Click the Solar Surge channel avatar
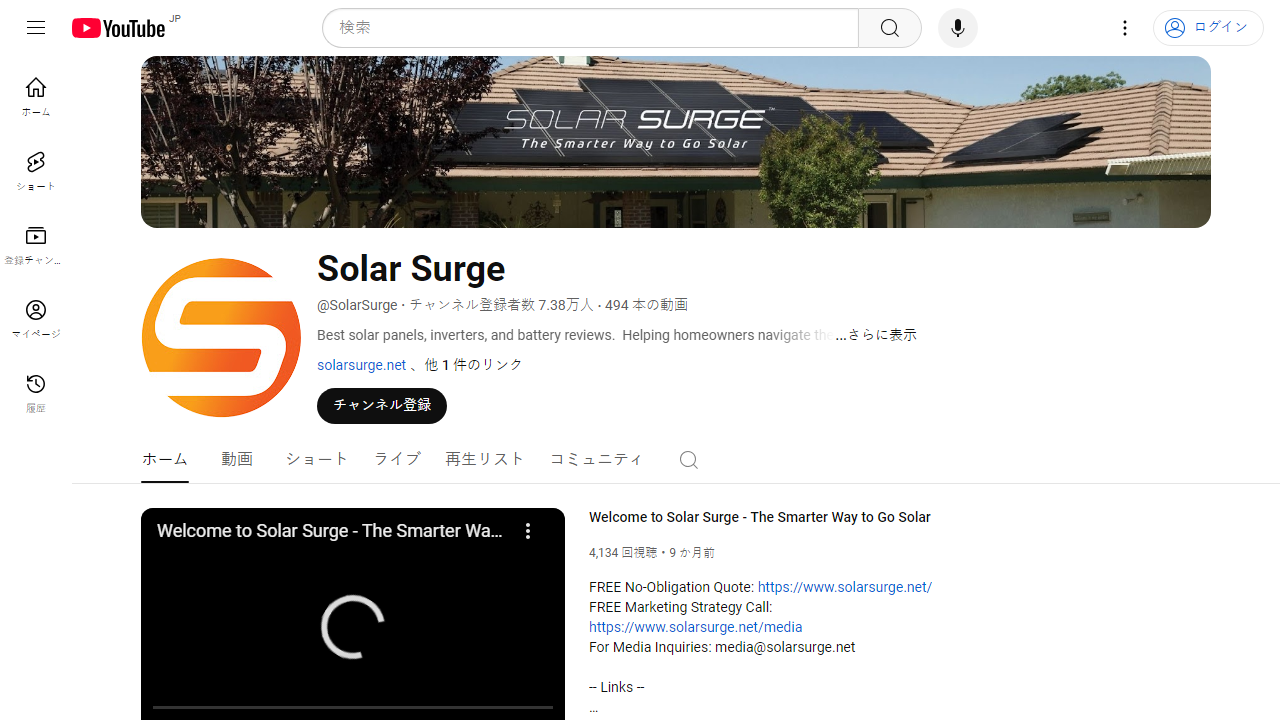This screenshot has width=1280, height=720. click(x=221, y=338)
